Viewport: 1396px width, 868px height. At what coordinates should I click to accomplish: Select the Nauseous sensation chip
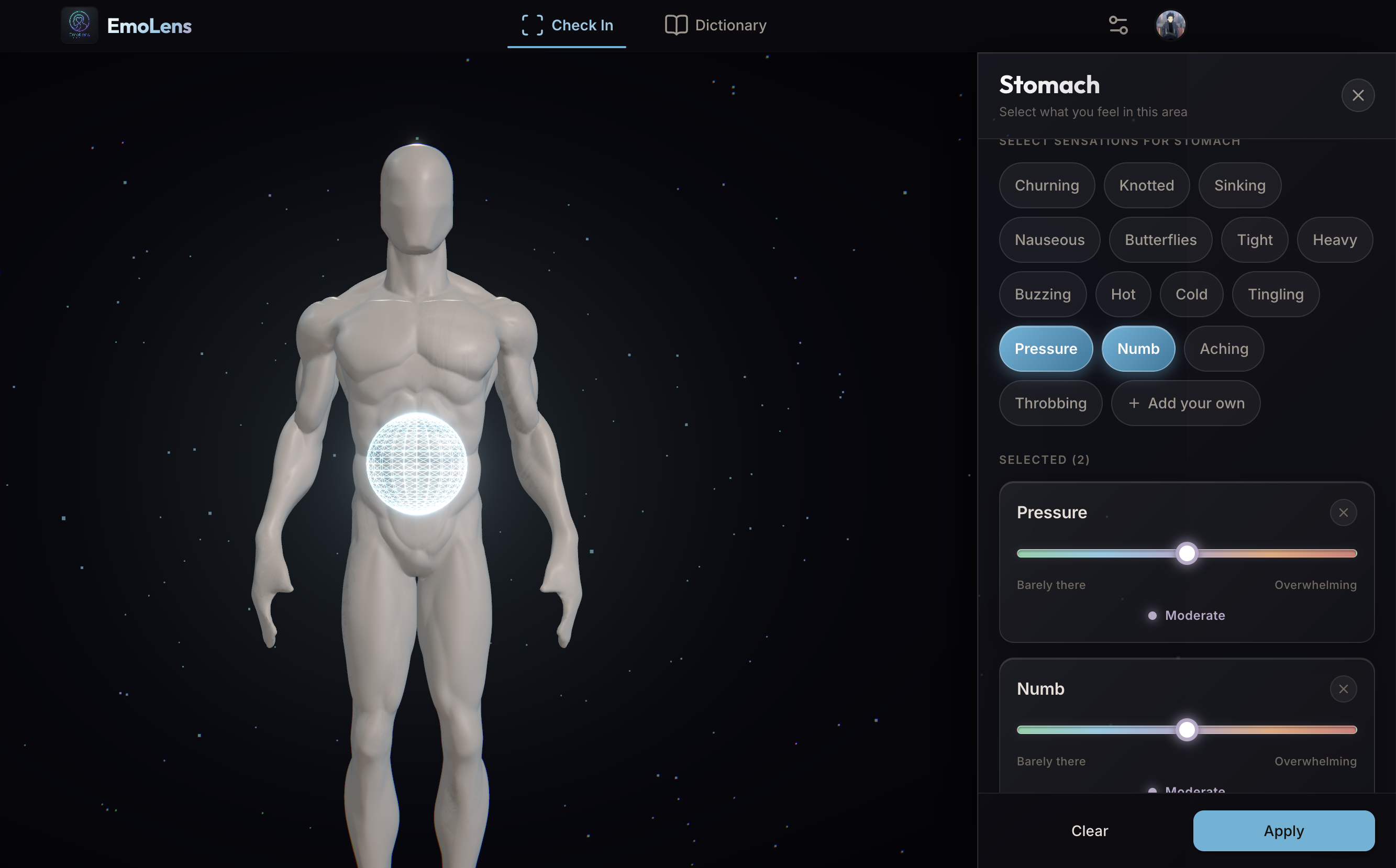(x=1049, y=240)
